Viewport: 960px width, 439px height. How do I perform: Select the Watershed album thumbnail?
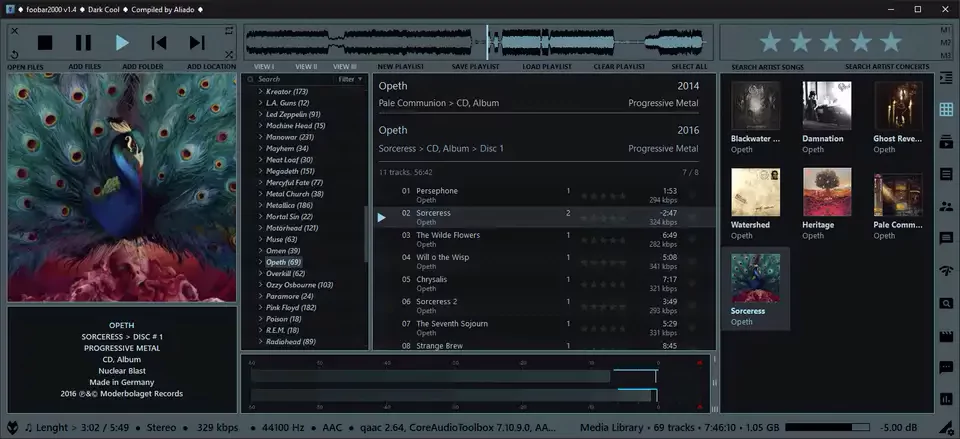tap(755, 192)
